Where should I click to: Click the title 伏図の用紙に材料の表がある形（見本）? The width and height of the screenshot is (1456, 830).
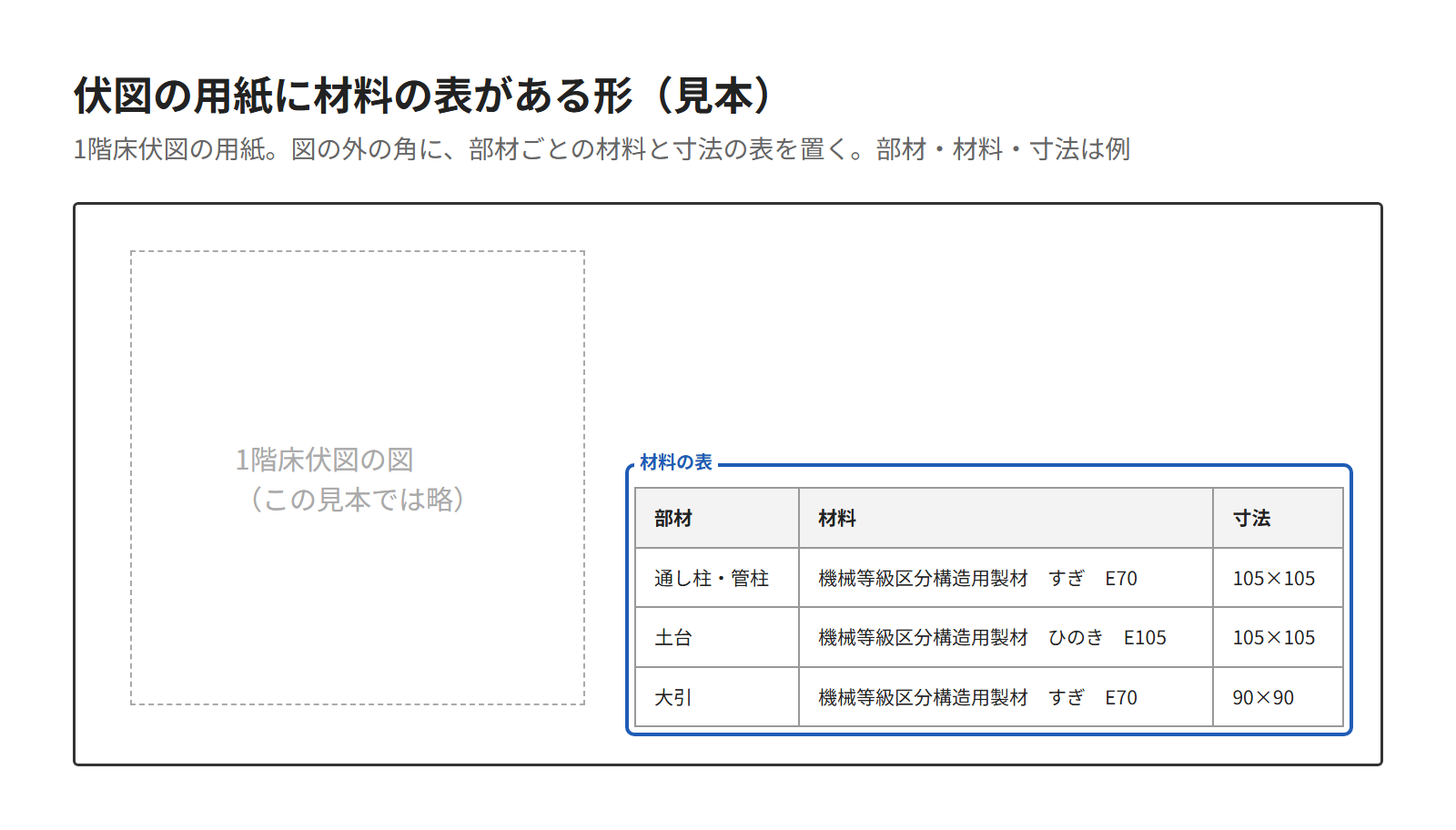[x=422, y=96]
